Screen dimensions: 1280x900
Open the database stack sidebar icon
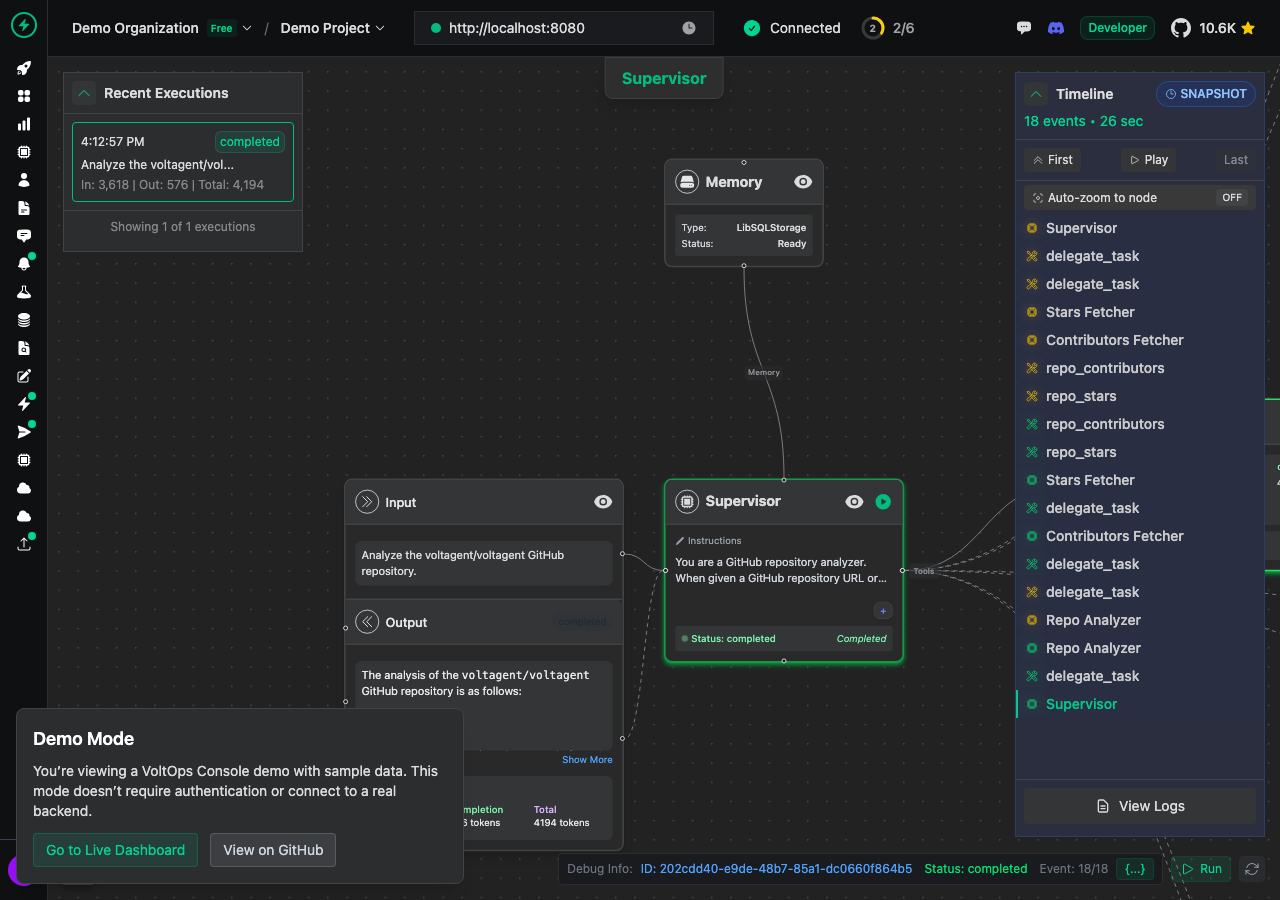24,320
